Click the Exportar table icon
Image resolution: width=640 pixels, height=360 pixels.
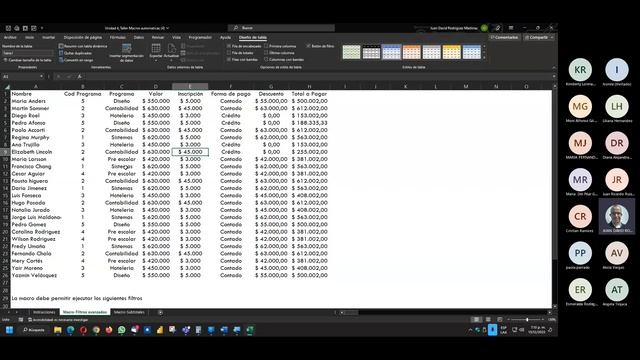156,48
